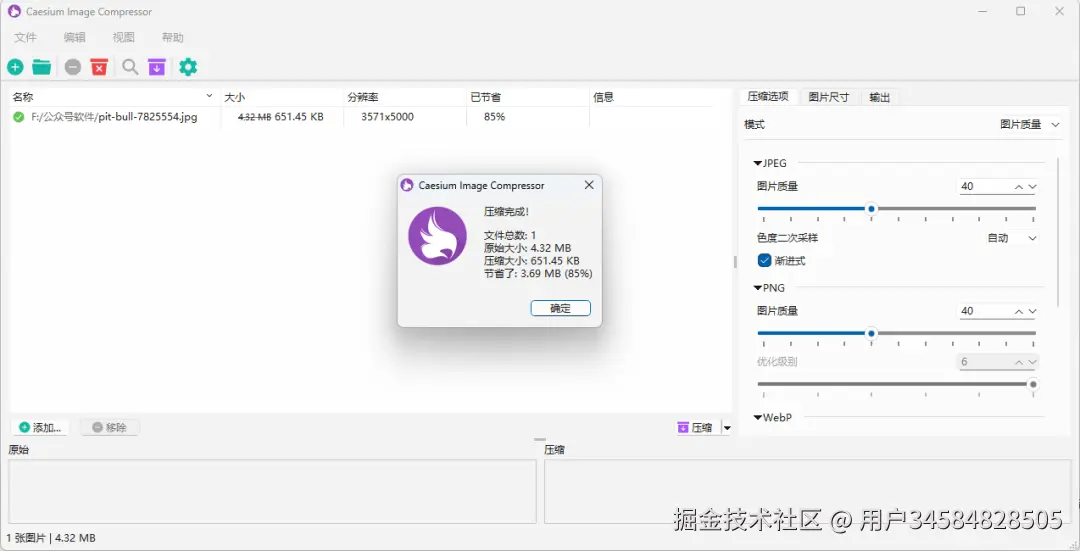Screen dimensions: 1080x551
Task: Clear list with the red trash toolbar icon
Action: [100, 67]
